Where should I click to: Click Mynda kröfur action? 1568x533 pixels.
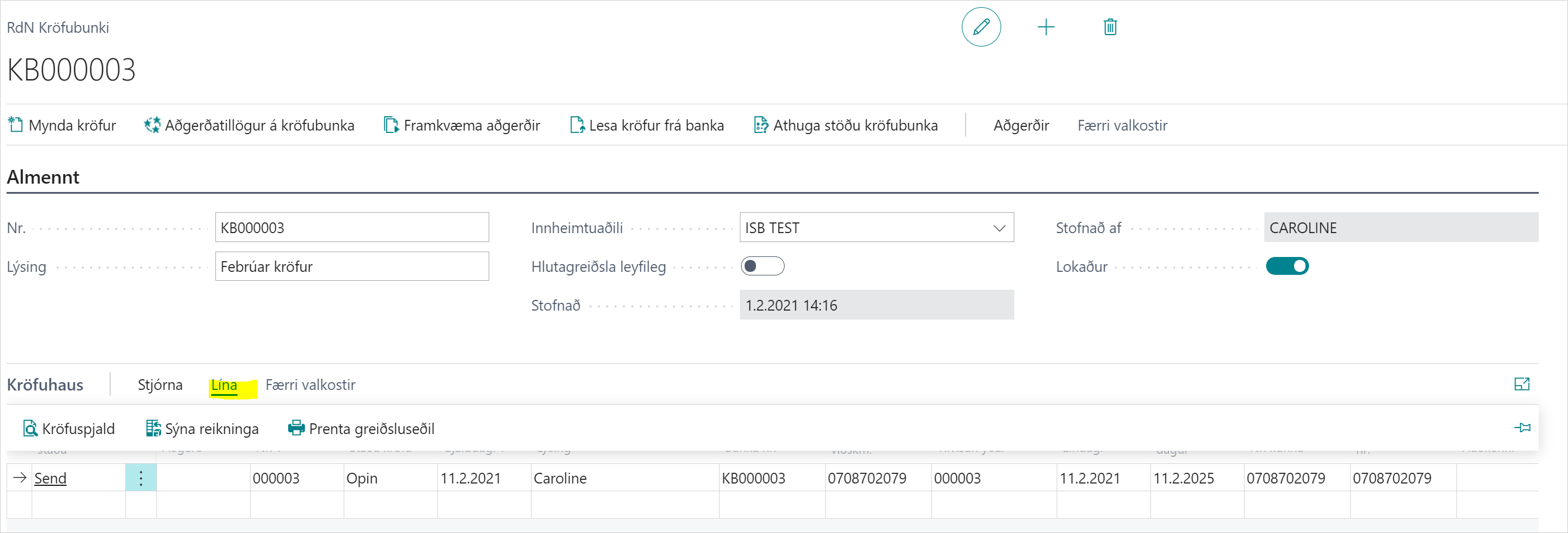click(62, 125)
